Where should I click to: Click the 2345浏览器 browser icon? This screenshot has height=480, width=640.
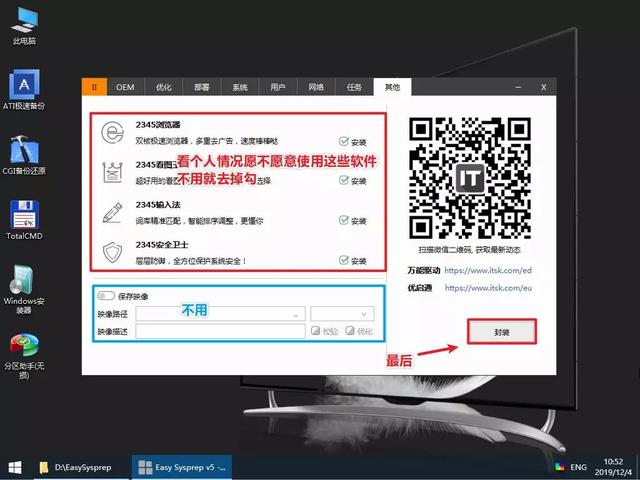[x=113, y=132]
